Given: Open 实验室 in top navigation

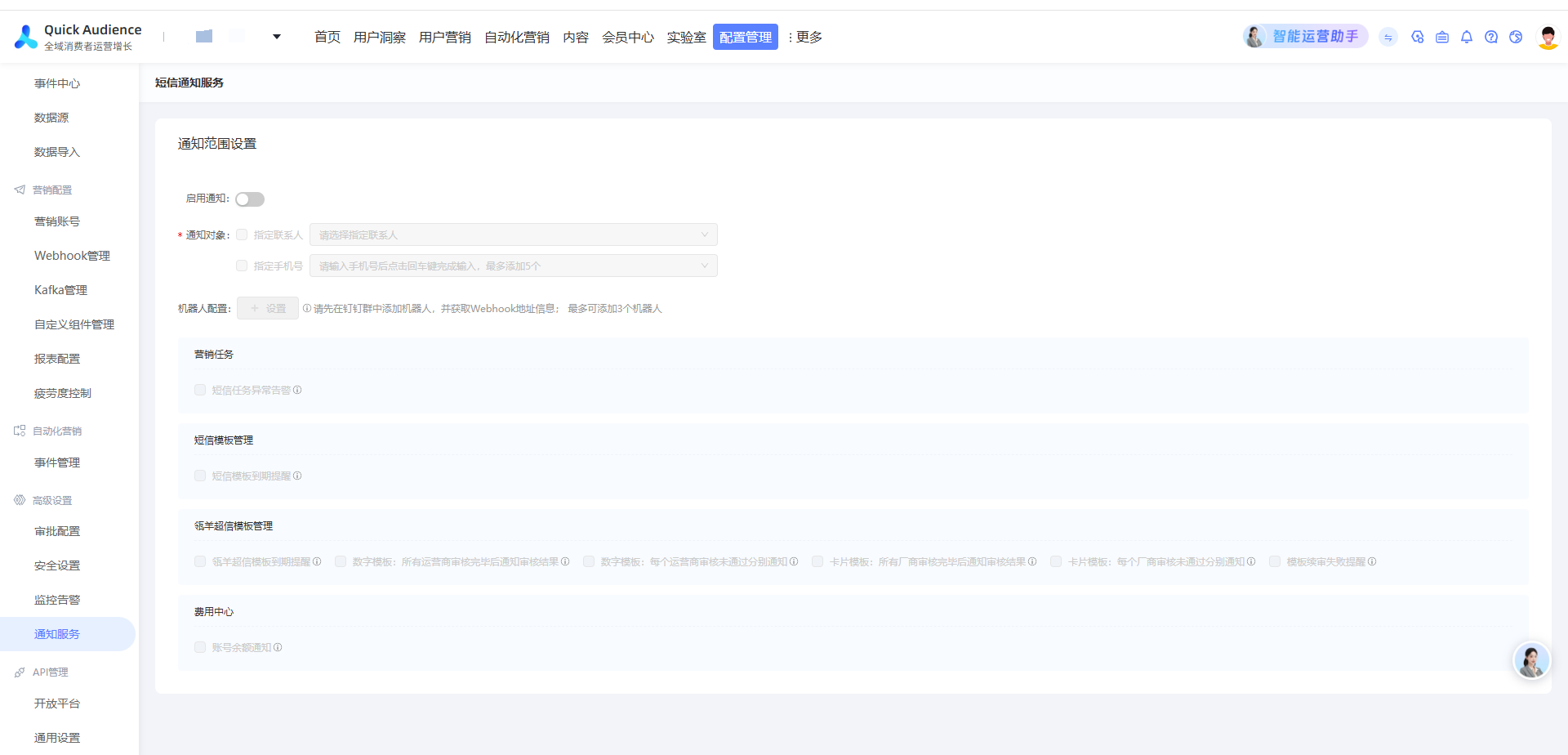Looking at the screenshot, I should coord(687,37).
